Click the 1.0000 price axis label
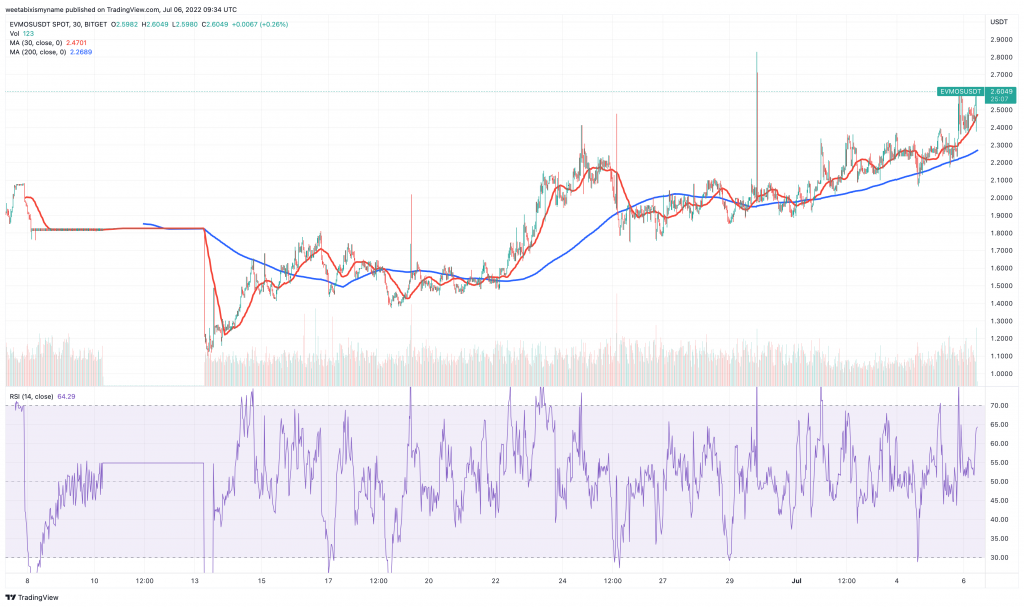Image resolution: width=1024 pixels, height=607 pixels. coord(1001,374)
